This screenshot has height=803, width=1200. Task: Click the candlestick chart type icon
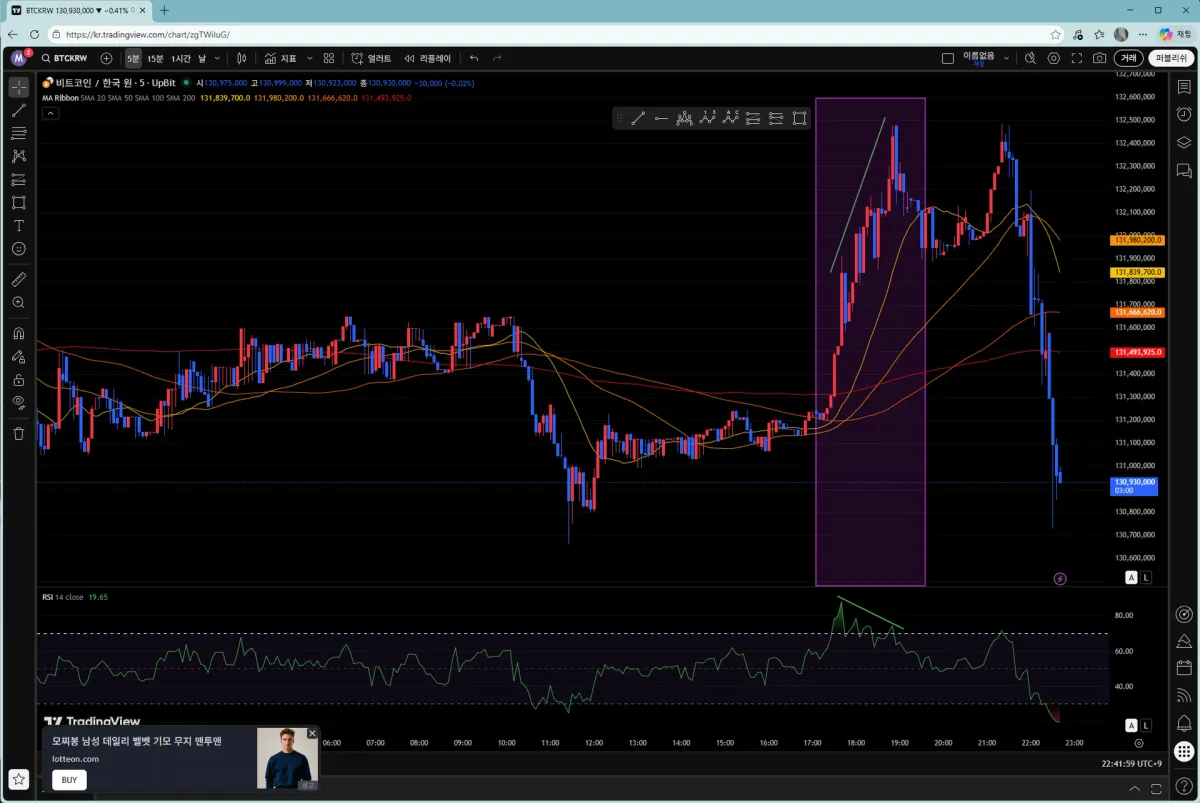[241, 59]
